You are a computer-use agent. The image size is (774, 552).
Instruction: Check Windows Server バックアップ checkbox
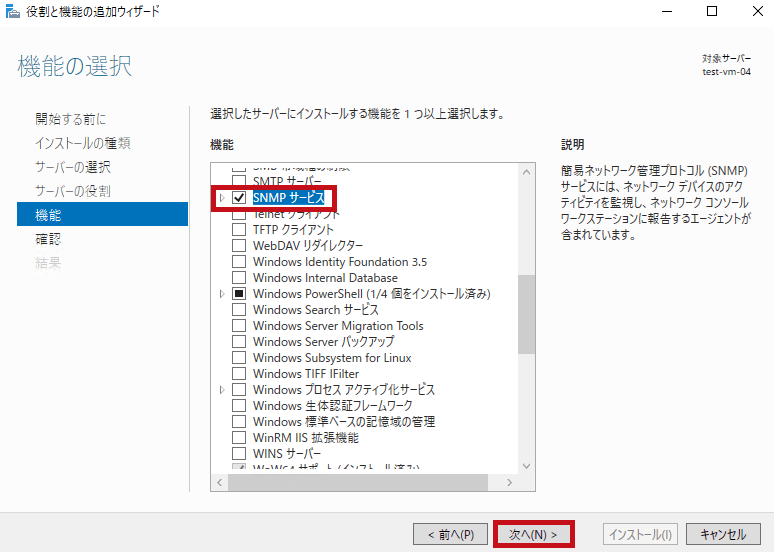tap(239, 342)
